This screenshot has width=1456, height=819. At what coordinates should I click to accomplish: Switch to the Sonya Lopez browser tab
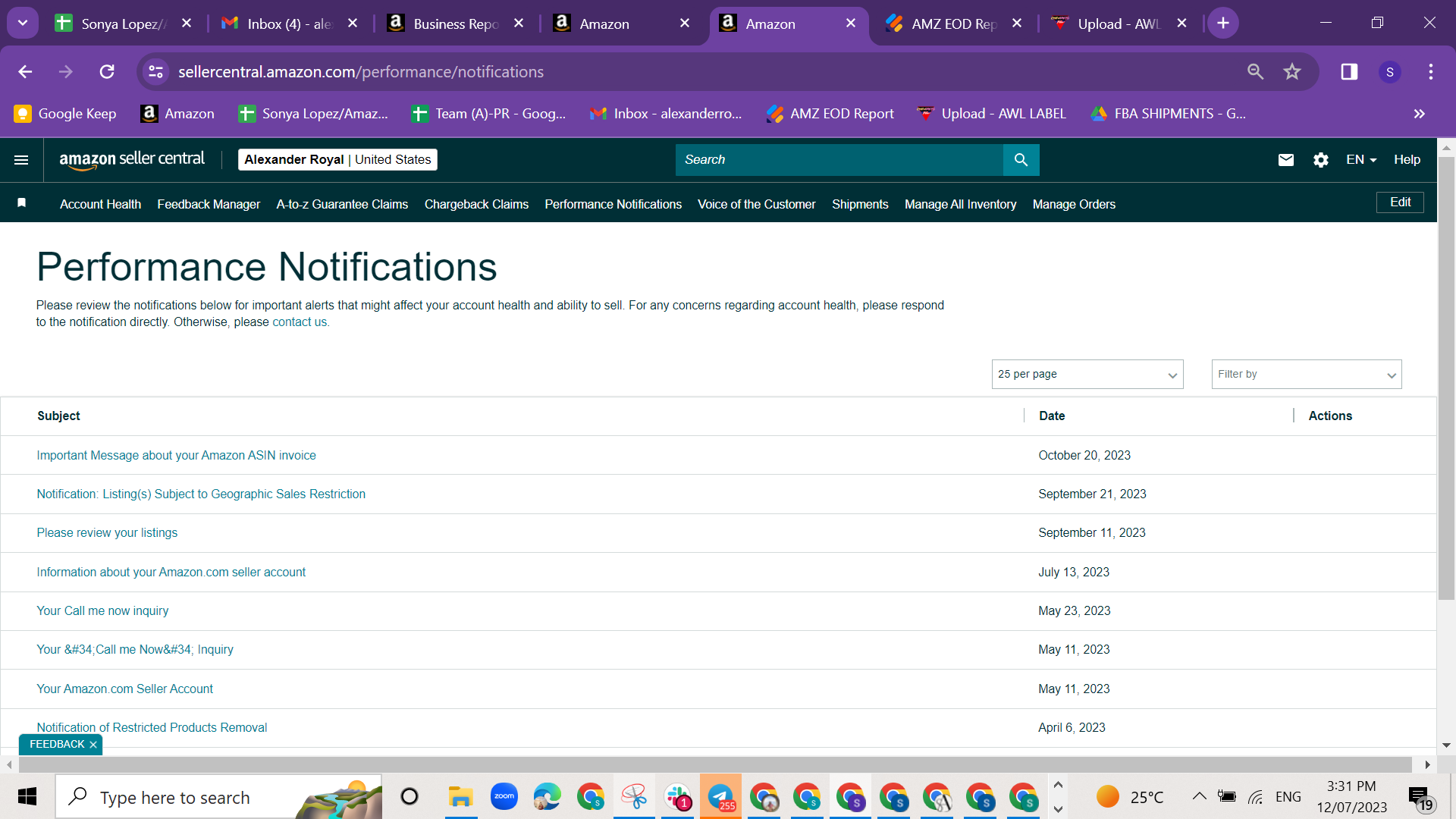(x=123, y=24)
